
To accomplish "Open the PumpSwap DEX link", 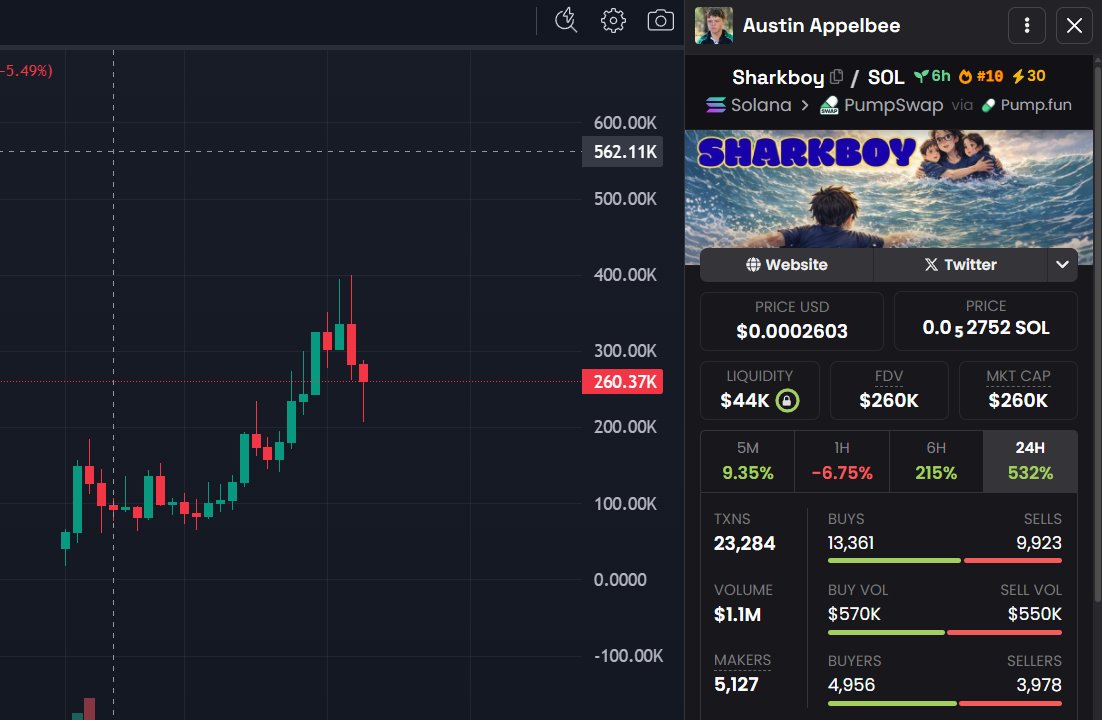I will [881, 105].
